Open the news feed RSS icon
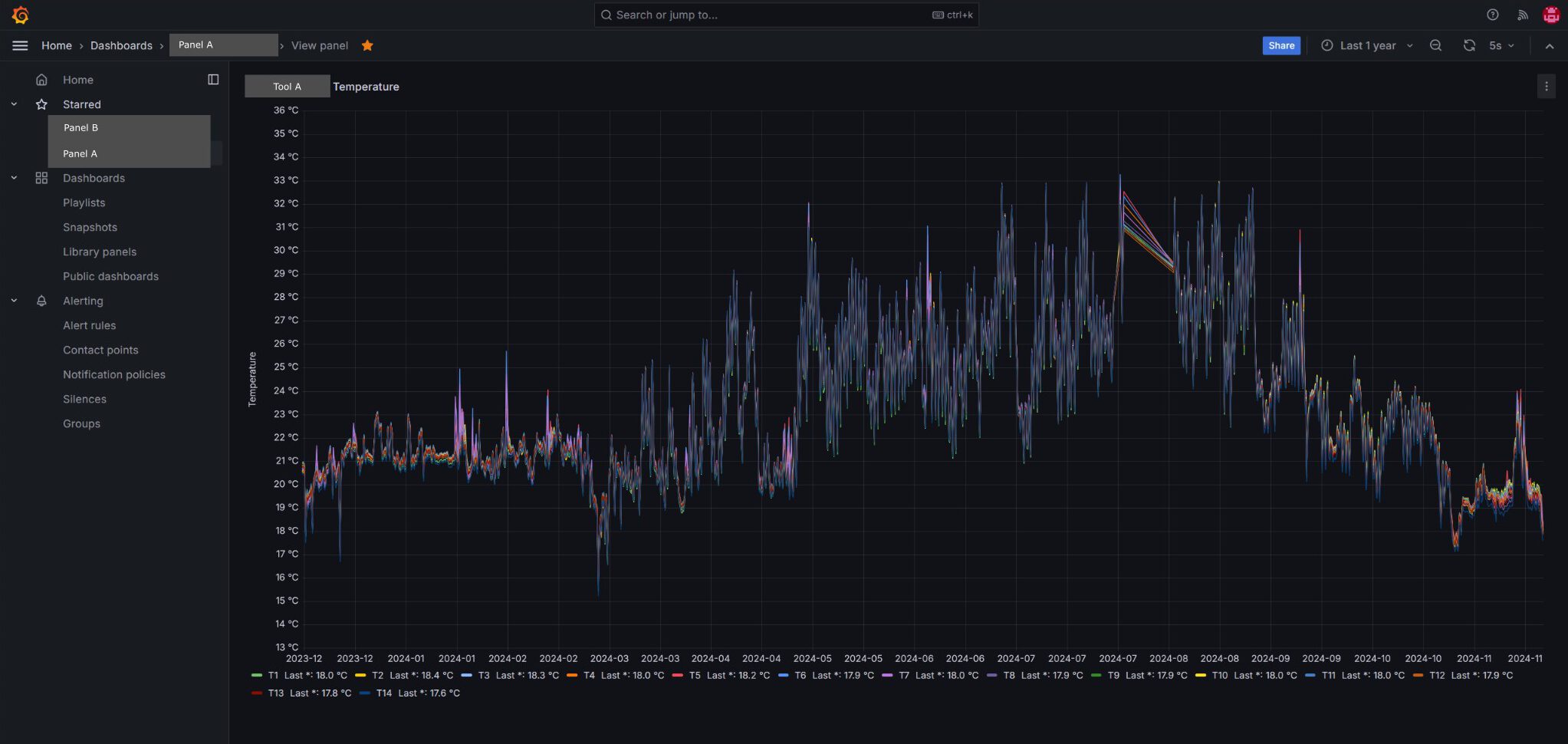This screenshot has height=744, width=1568. (x=1522, y=15)
